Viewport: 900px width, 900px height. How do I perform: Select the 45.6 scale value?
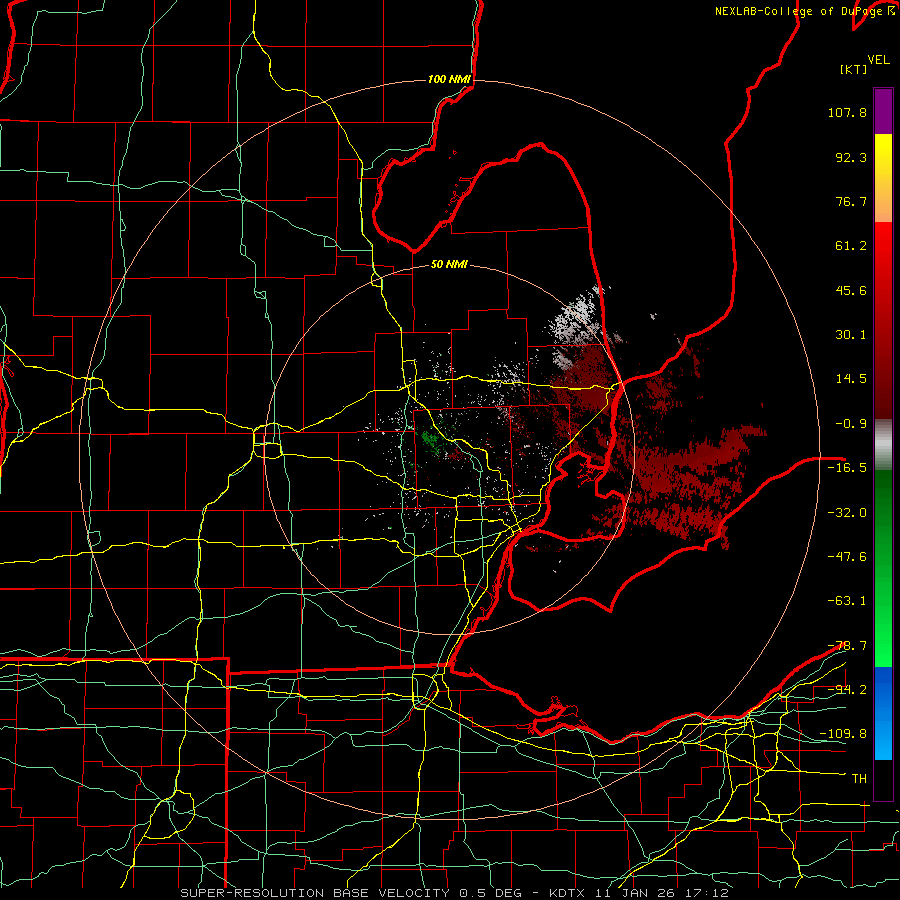(851, 290)
